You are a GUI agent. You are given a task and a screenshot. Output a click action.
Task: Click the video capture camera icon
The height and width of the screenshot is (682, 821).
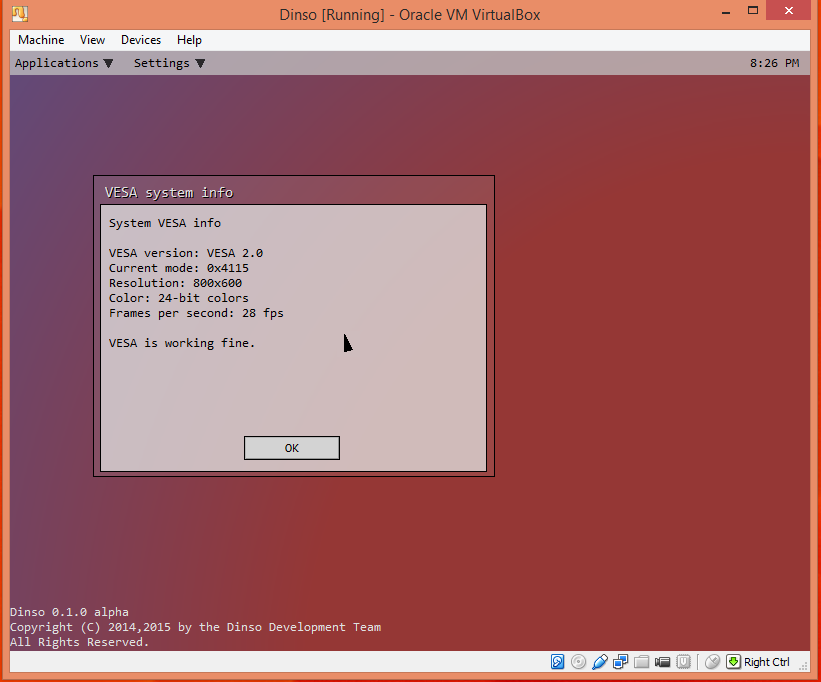tap(662, 662)
